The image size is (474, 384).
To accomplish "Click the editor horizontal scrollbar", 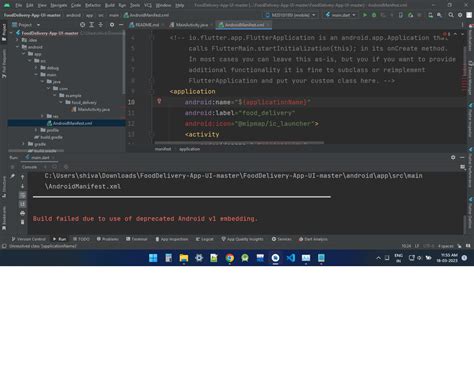I will coord(239,143).
